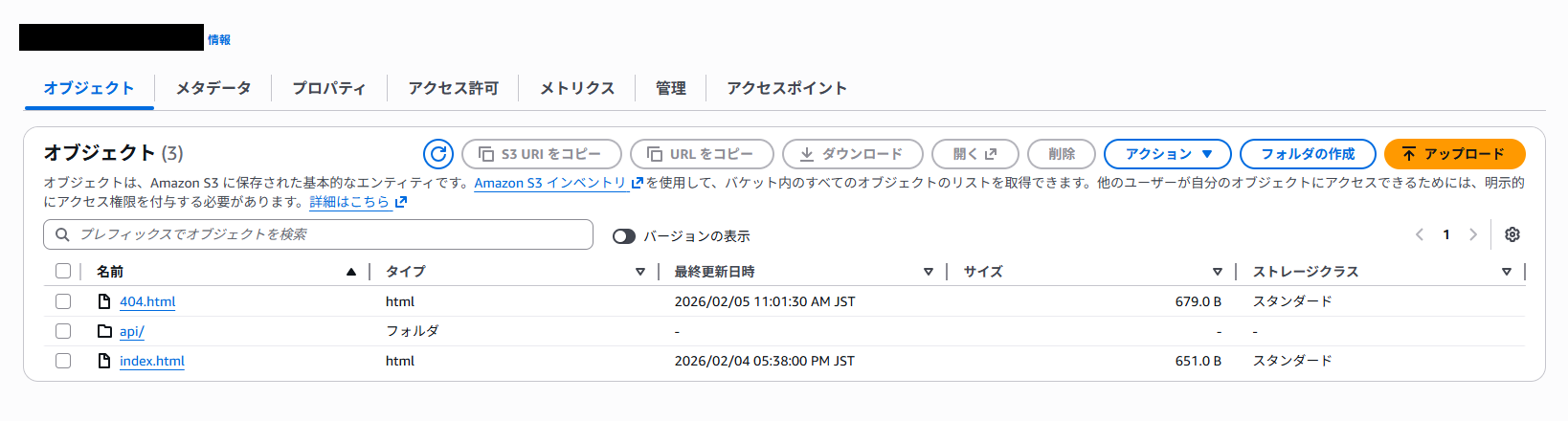Sort by 最終更新日時 column arrow

tap(928, 272)
